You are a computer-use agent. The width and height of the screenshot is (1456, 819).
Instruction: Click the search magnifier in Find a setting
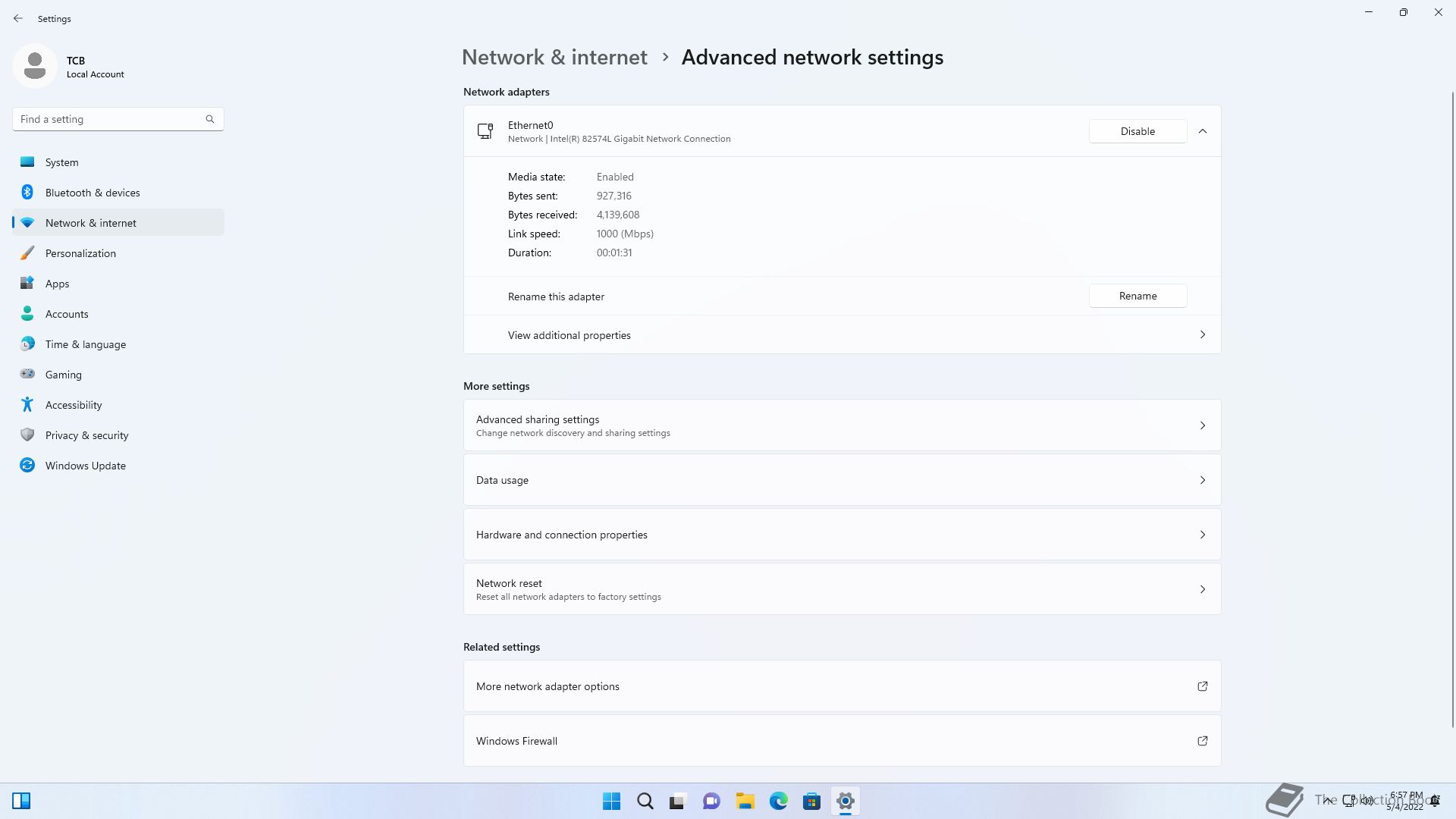coord(210,119)
